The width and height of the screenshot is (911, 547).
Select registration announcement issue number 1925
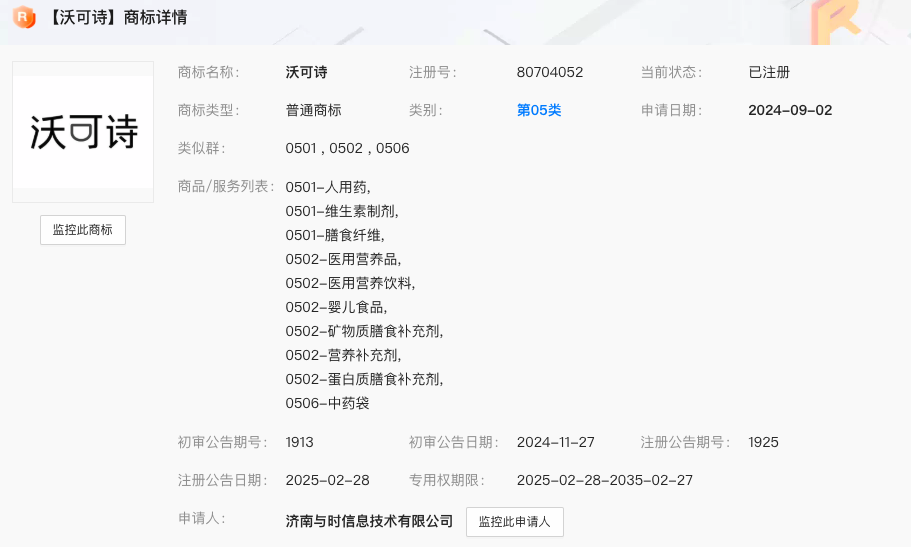[x=763, y=442]
